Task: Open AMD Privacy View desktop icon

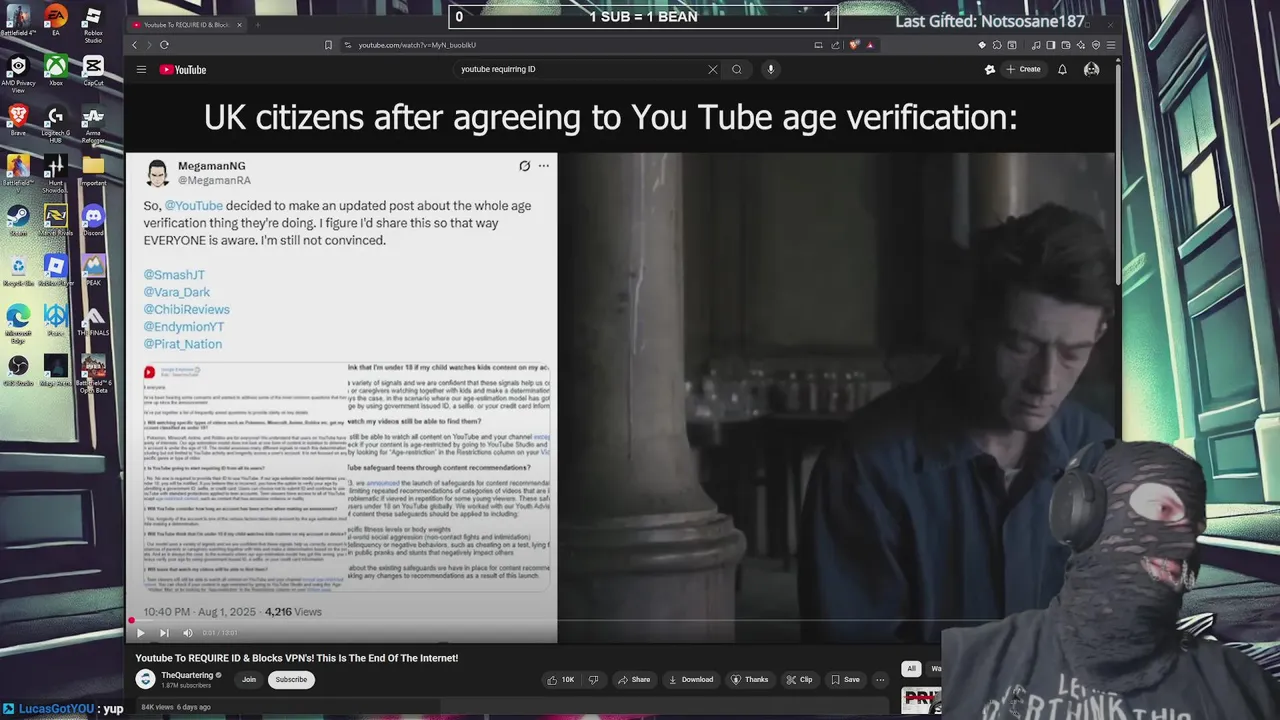Action: pyautogui.click(x=18, y=74)
